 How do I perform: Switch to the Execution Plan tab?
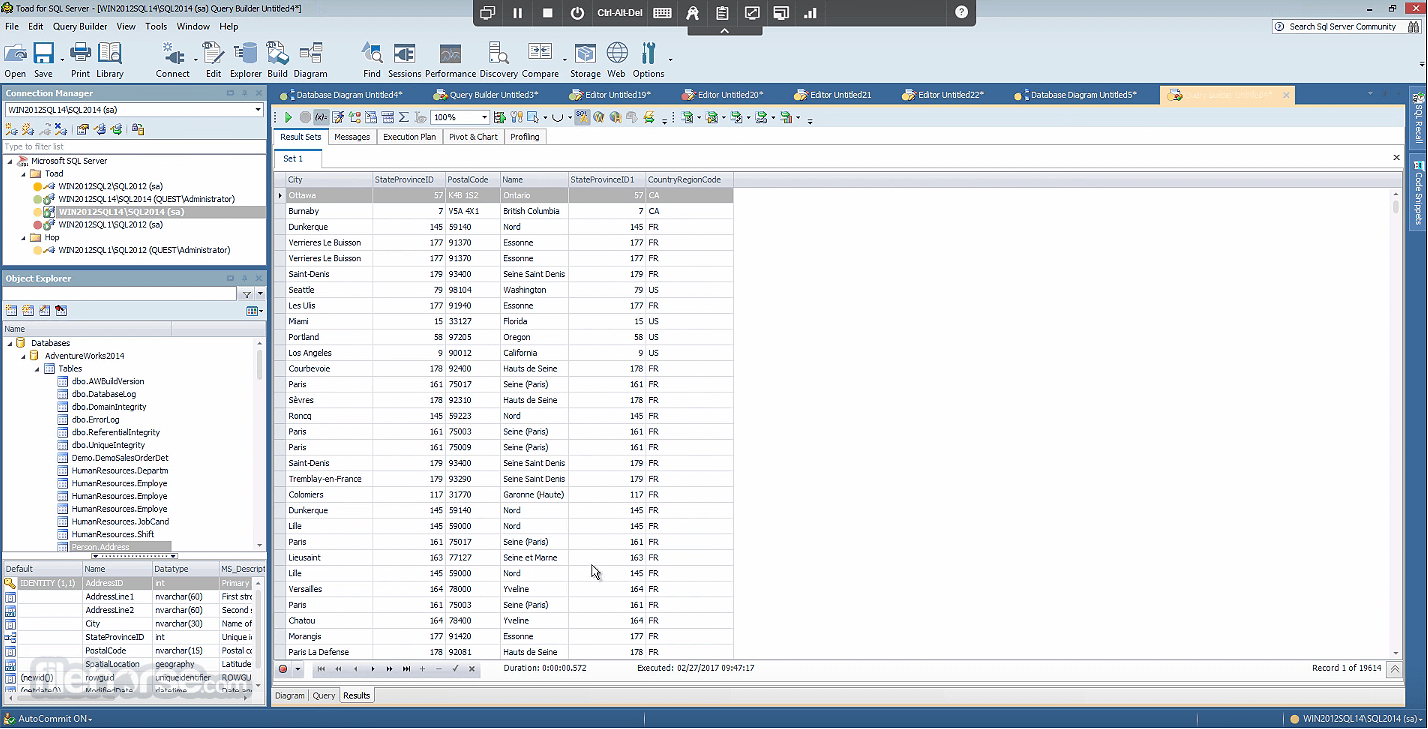coord(409,137)
